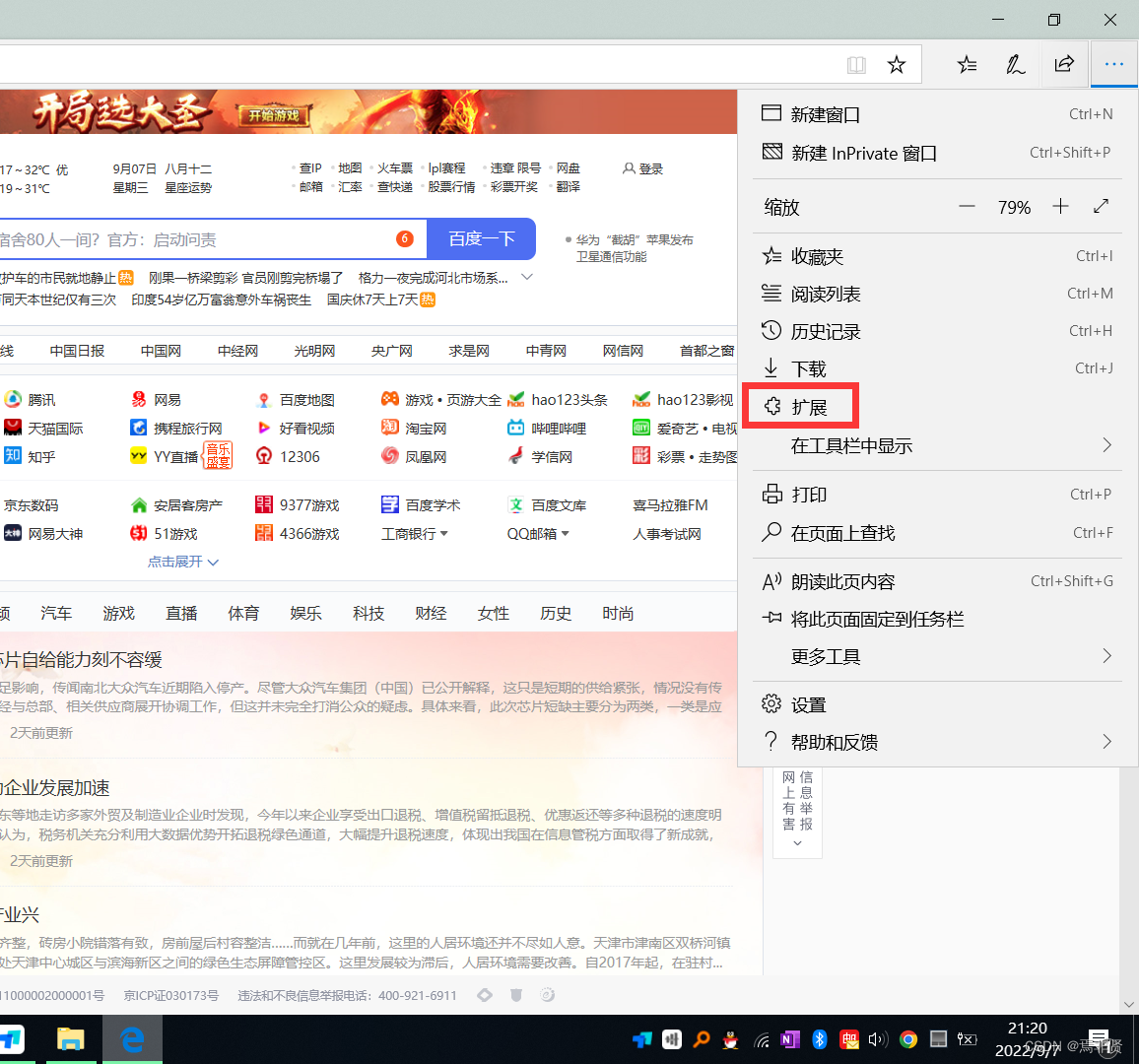Image resolution: width=1139 pixels, height=1064 pixels.
Task: Click the Share page icon in toolbar
Action: click(x=1064, y=65)
